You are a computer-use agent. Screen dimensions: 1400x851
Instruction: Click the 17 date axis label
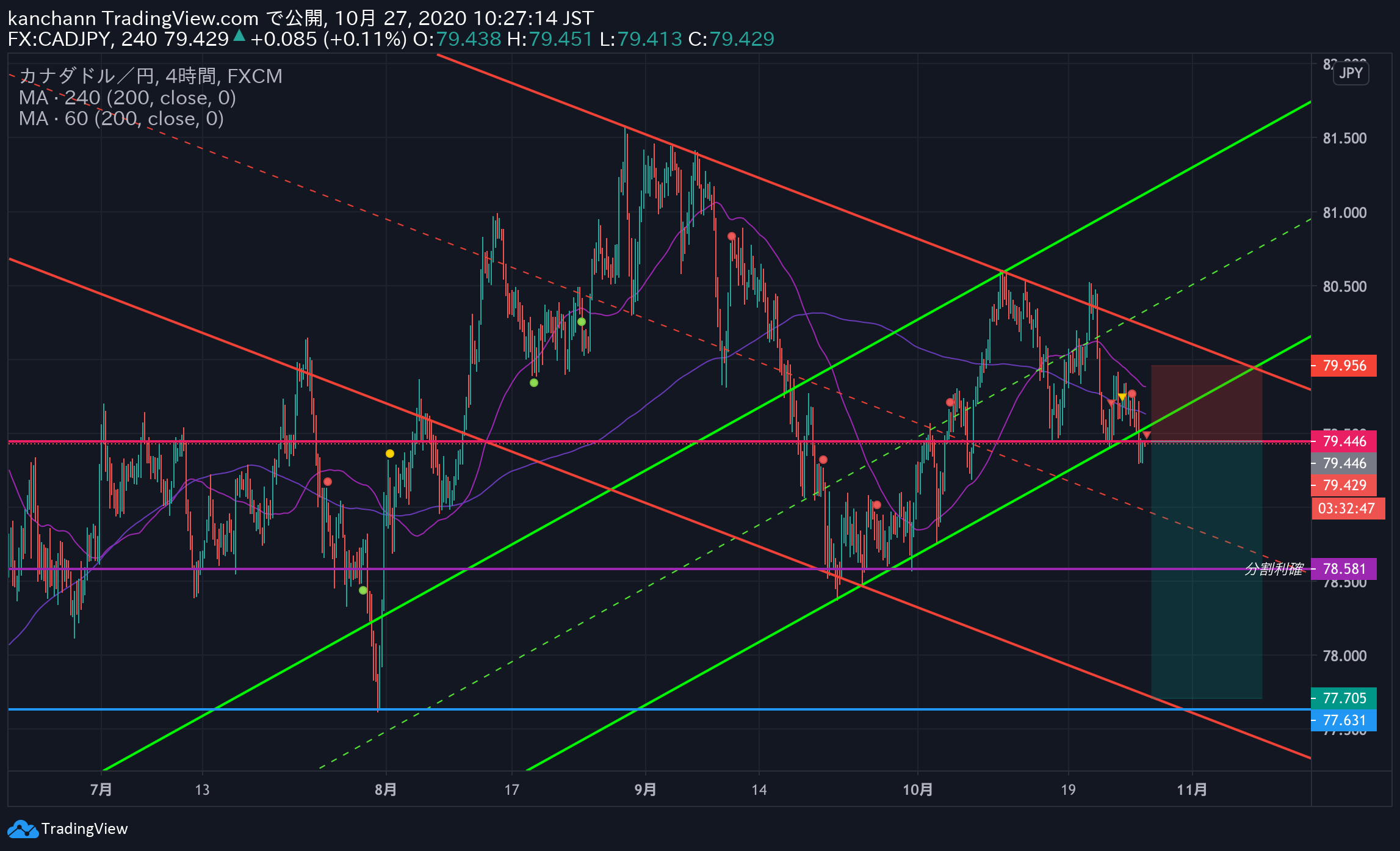(511, 790)
